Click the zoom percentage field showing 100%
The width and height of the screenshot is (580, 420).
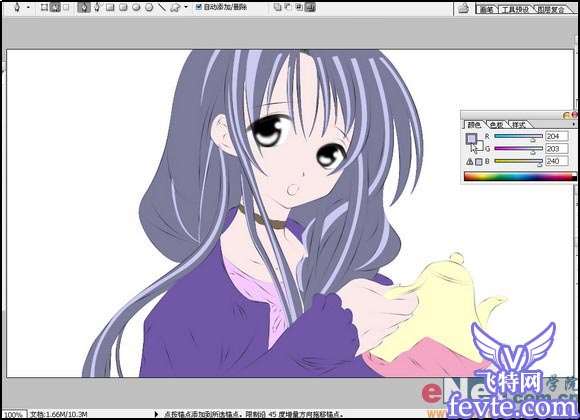[14, 414]
